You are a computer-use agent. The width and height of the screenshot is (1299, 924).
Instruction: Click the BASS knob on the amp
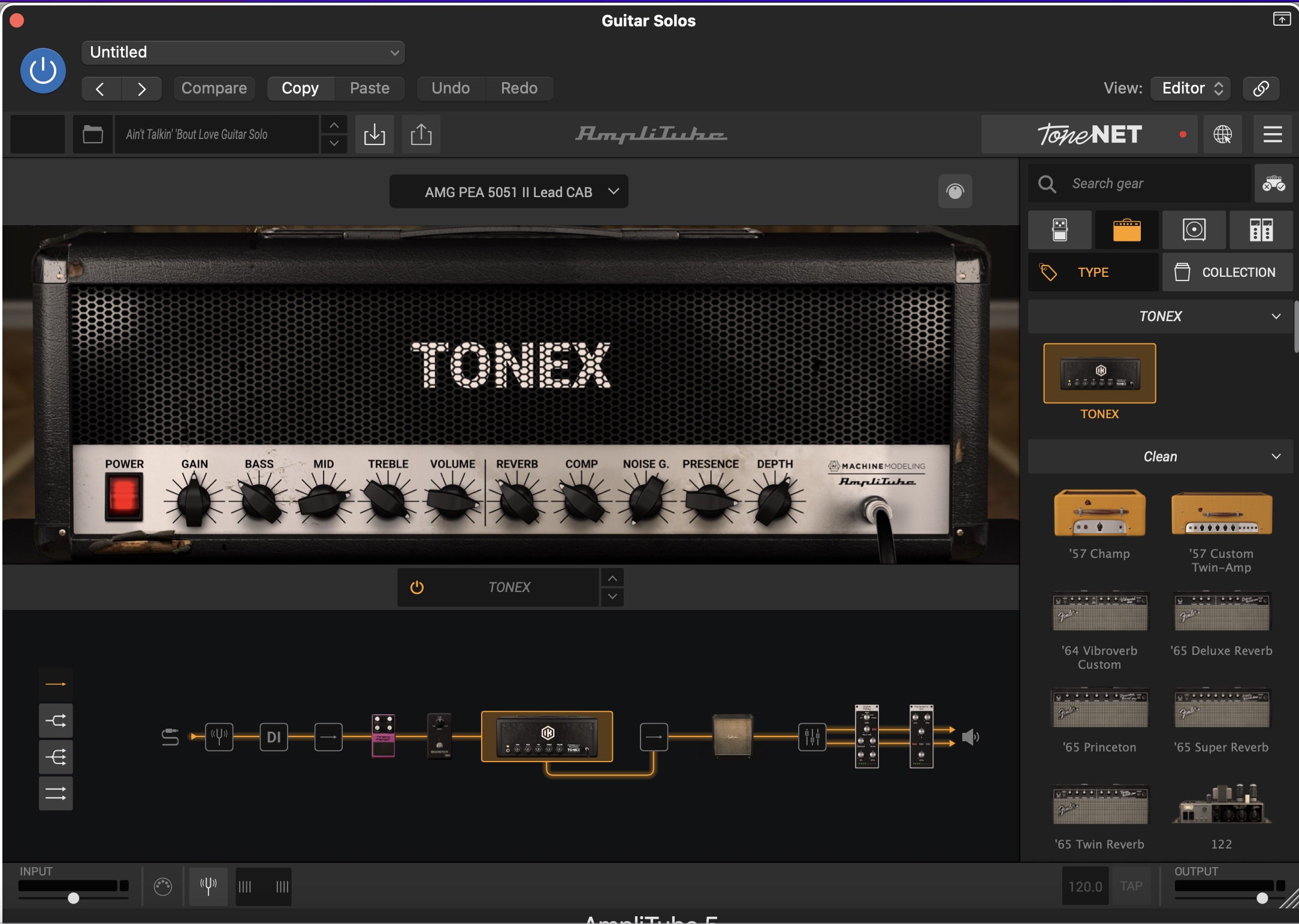[x=259, y=500]
